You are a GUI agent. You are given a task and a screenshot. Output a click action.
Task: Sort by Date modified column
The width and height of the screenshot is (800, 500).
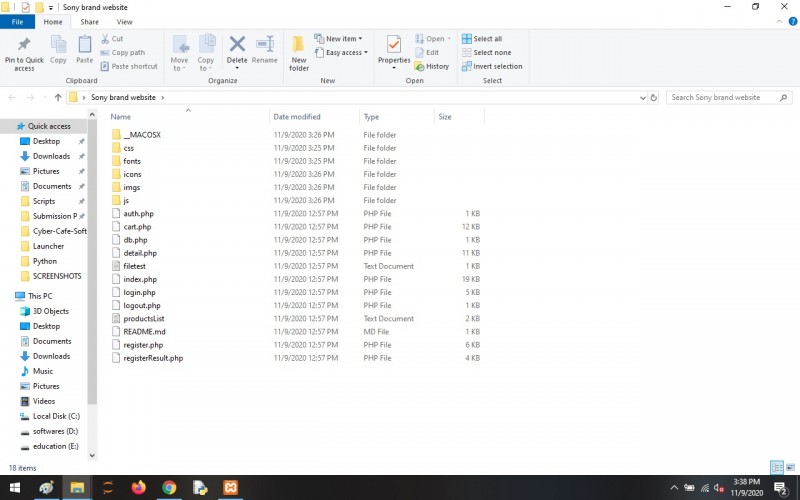(297, 117)
